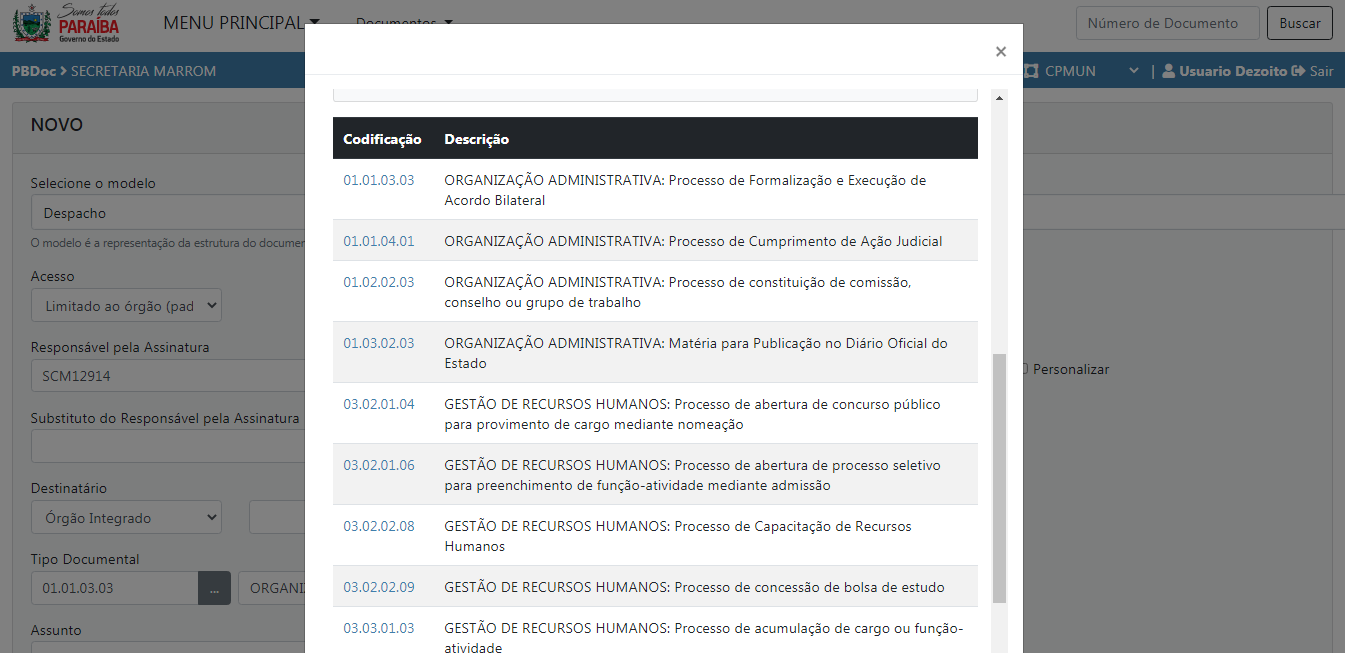
Task: Click the Sair logout icon
Action: 1299,71
